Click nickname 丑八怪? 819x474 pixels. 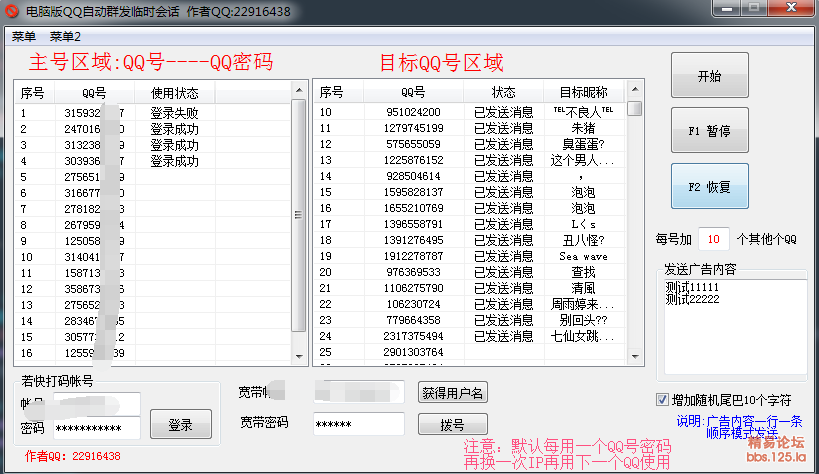point(583,240)
